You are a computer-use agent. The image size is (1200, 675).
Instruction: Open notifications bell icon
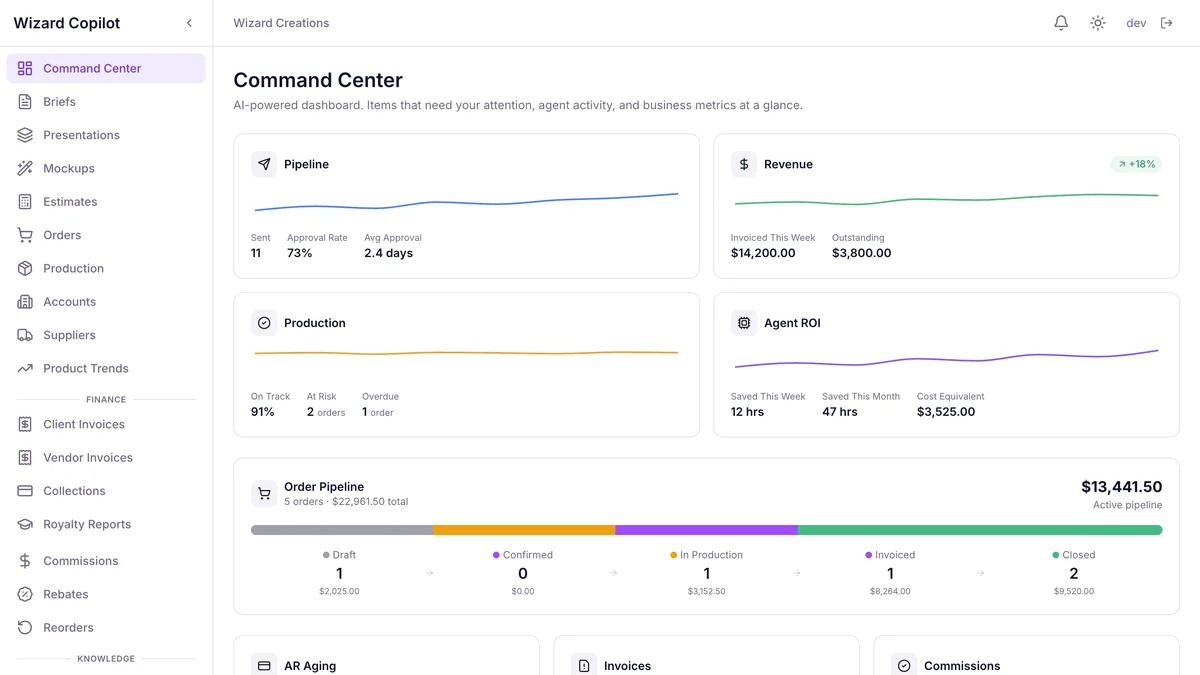(1061, 23)
